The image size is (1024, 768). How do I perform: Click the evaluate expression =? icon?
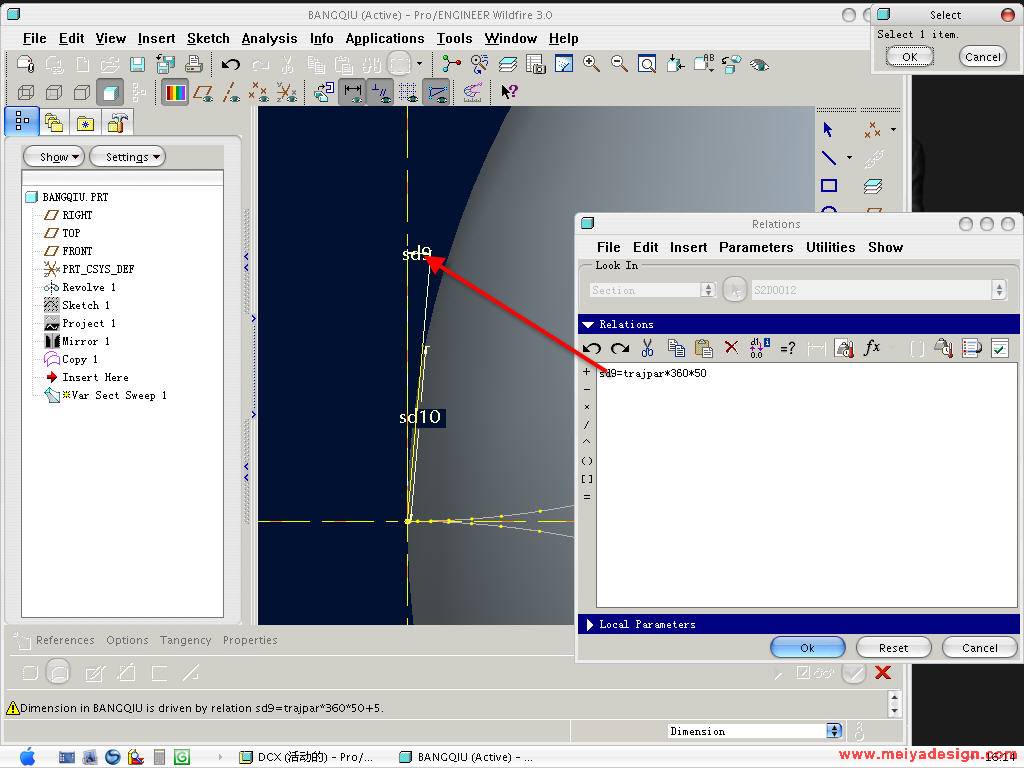tap(788, 348)
